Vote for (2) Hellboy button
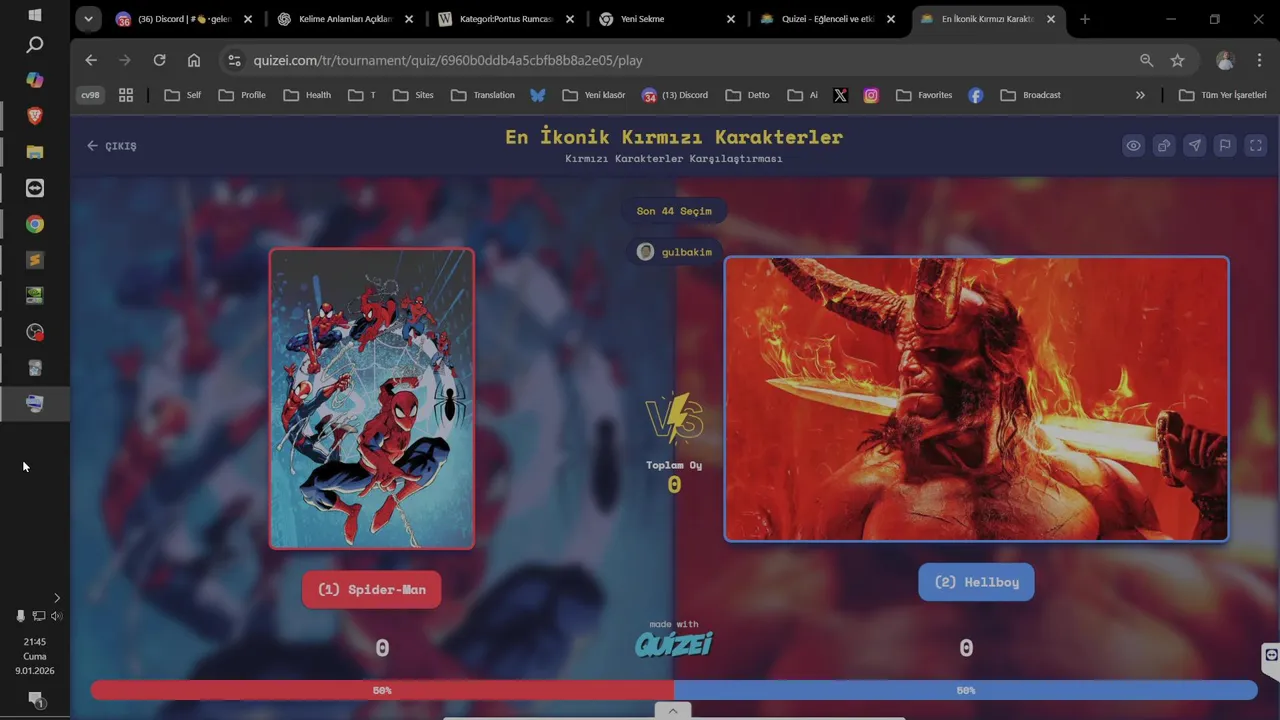The height and width of the screenshot is (720, 1280). tap(976, 582)
